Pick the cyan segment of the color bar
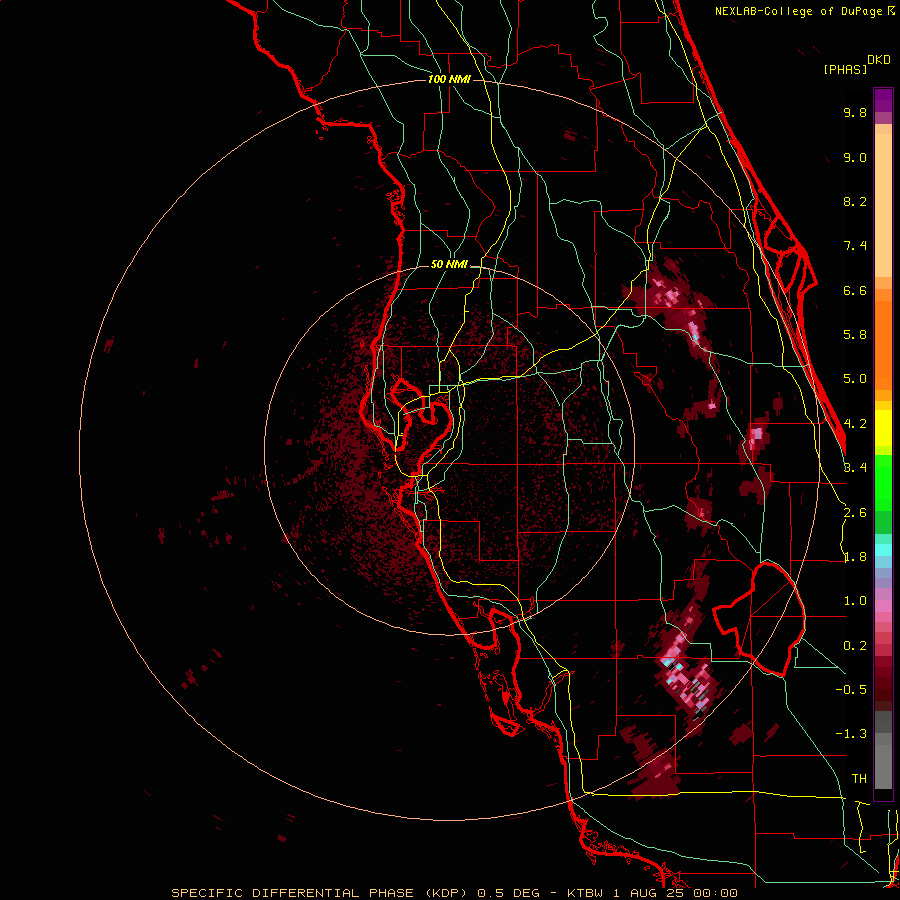This screenshot has width=900, height=900. [x=883, y=550]
